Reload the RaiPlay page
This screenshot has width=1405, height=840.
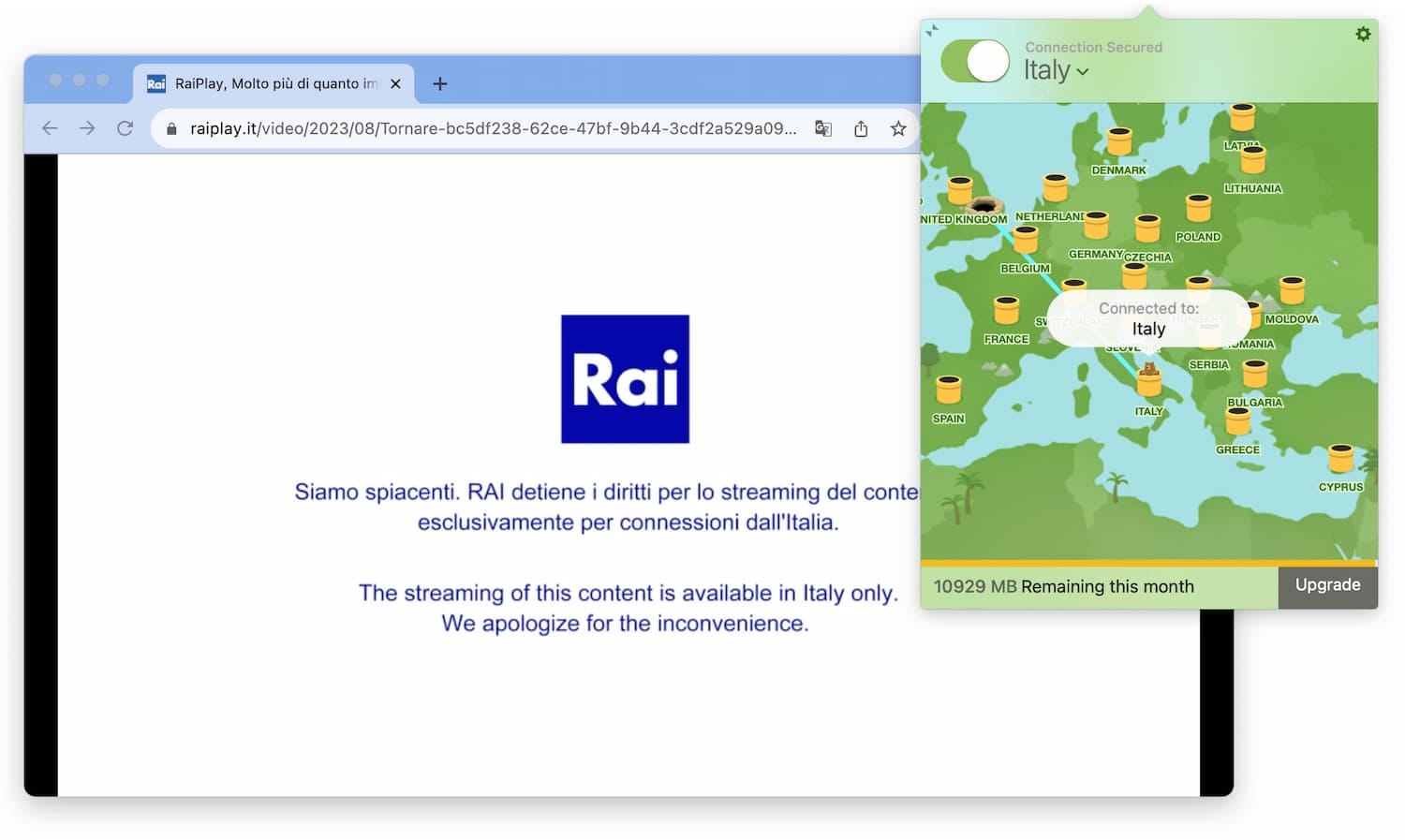[125, 128]
